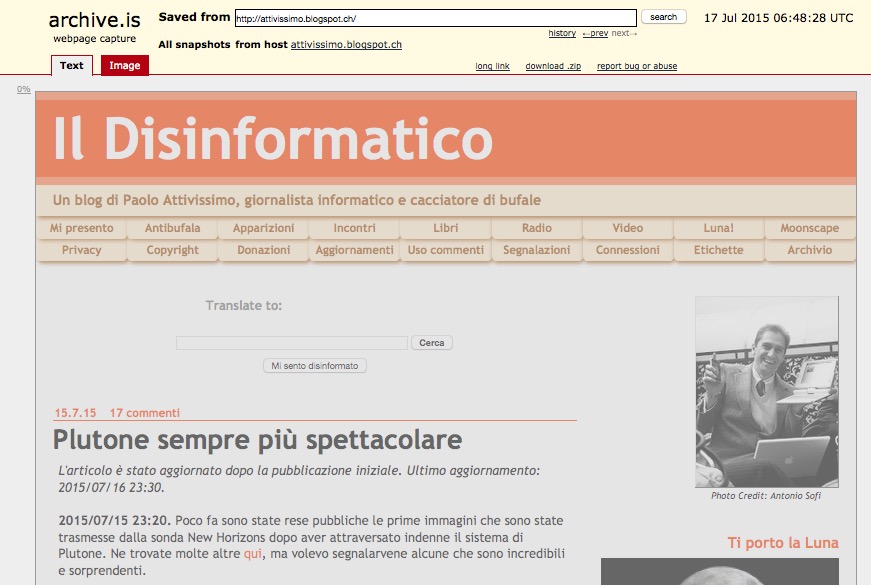The height and width of the screenshot is (585, 871).
Task: Open the 17 commenti link
Action: pos(144,413)
